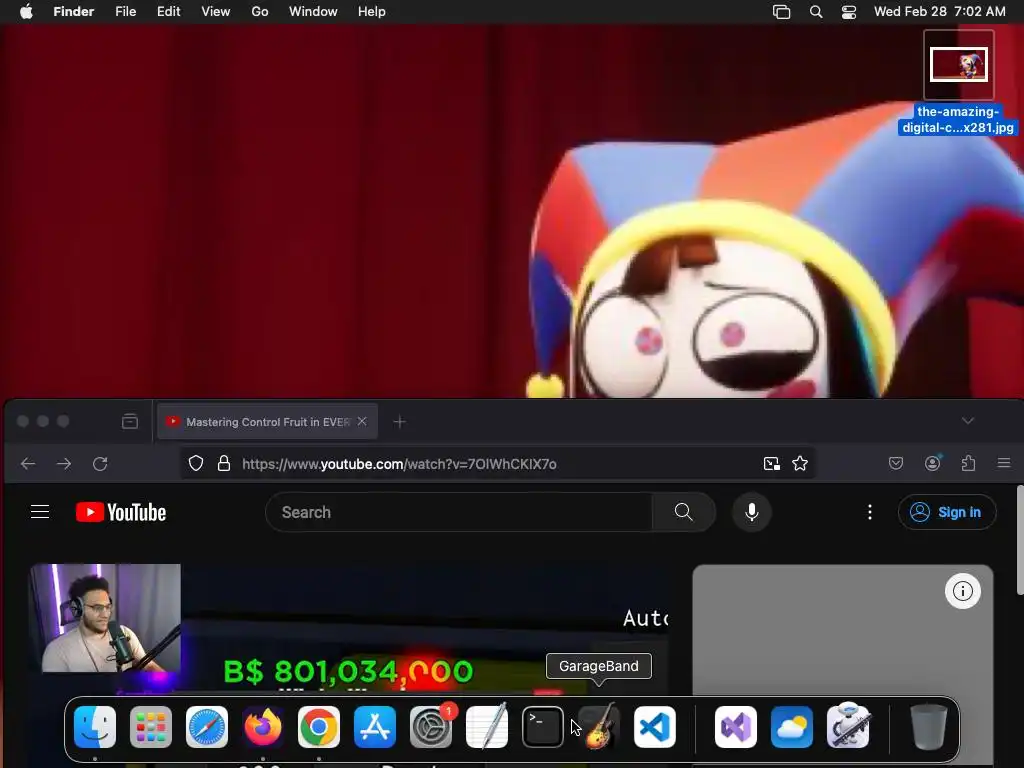Screen dimensions: 1024x768
Task: Select the Mastering Control Fruit tab
Action: pyautogui.click(x=267, y=422)
